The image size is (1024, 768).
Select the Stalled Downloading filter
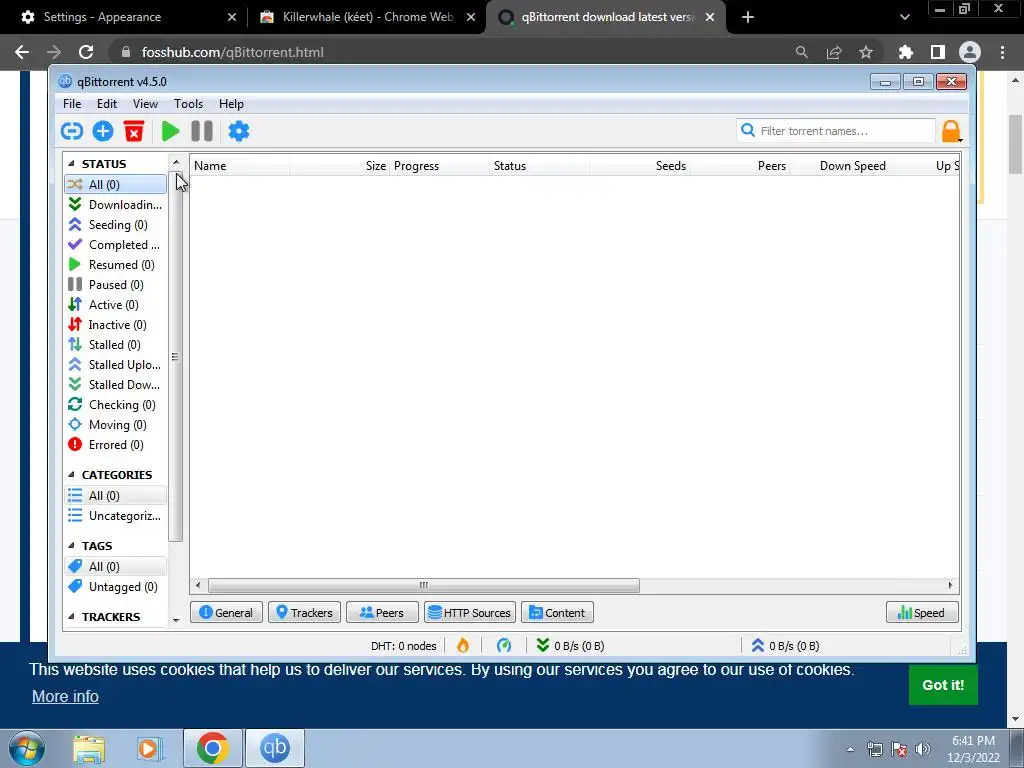point(116,385)
